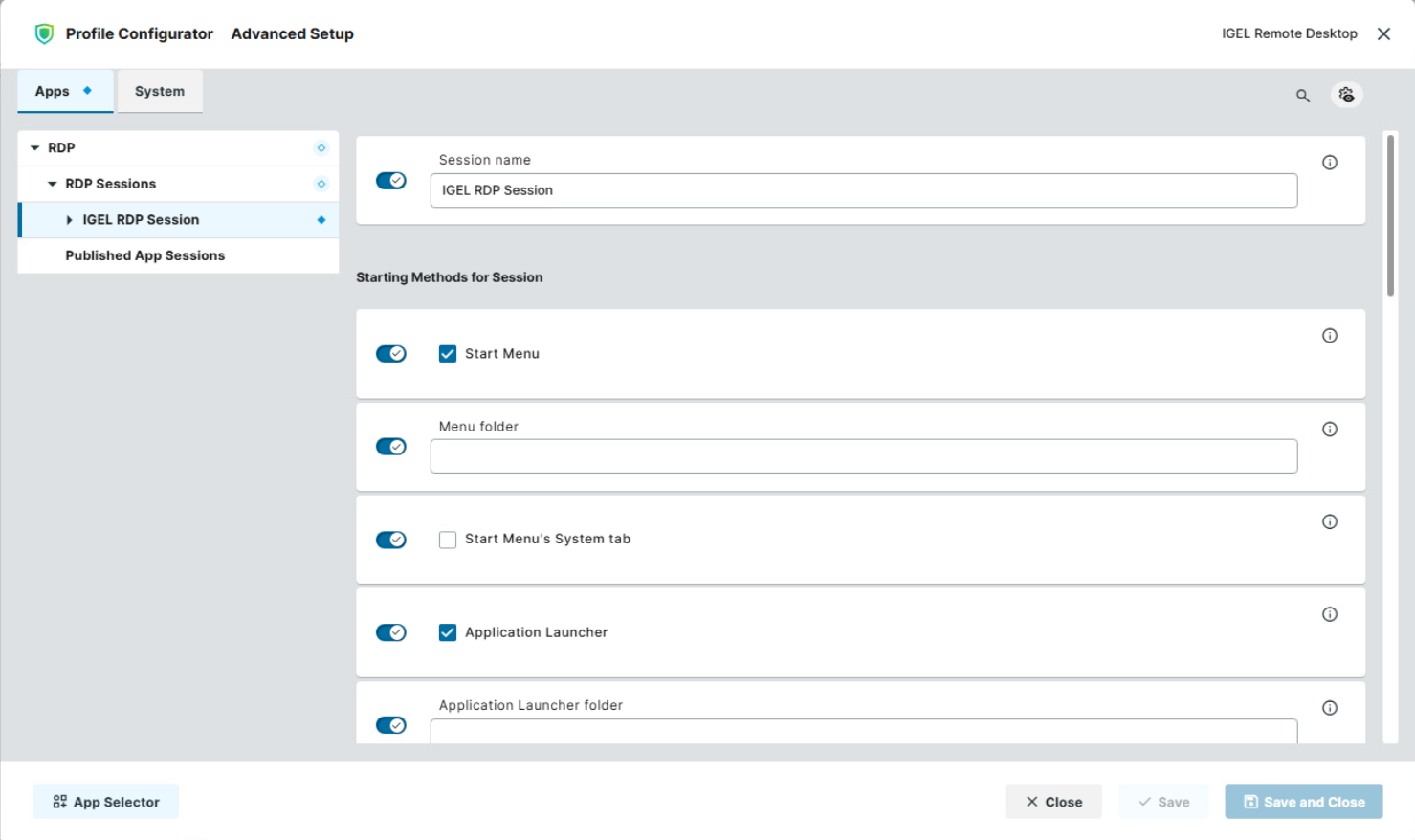Viewport: 1415px width, 840px height.
Task: Switch to the Apps tab
Action: point(65,91)
